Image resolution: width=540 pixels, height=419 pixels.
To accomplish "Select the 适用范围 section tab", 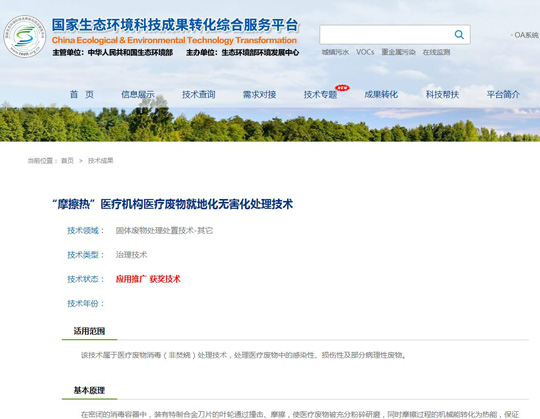I will click(x=89, y=331).
